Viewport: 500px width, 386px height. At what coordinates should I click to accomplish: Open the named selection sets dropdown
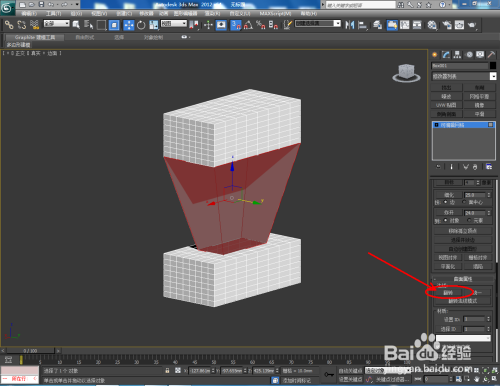tap(318, 24)
